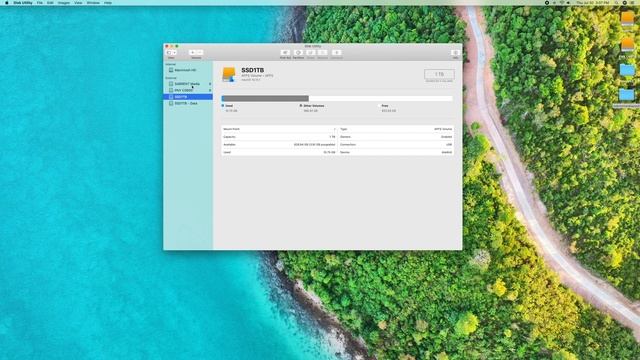Open the Apple menu

coord(7,3)
